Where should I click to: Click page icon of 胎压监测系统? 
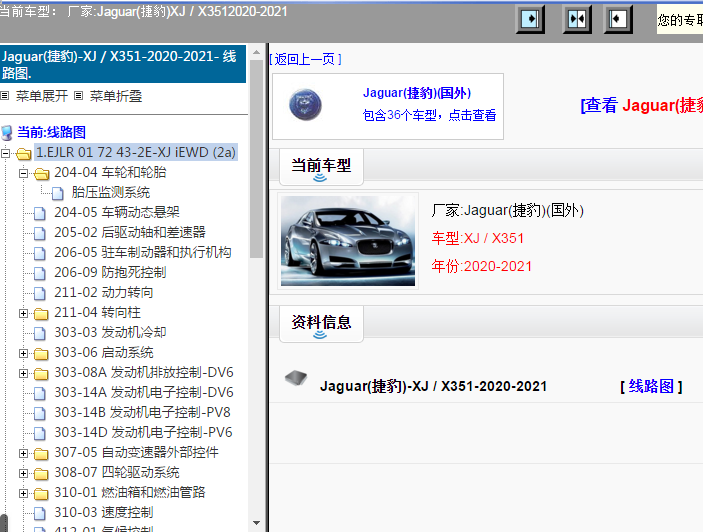click(x=57, y=194)
